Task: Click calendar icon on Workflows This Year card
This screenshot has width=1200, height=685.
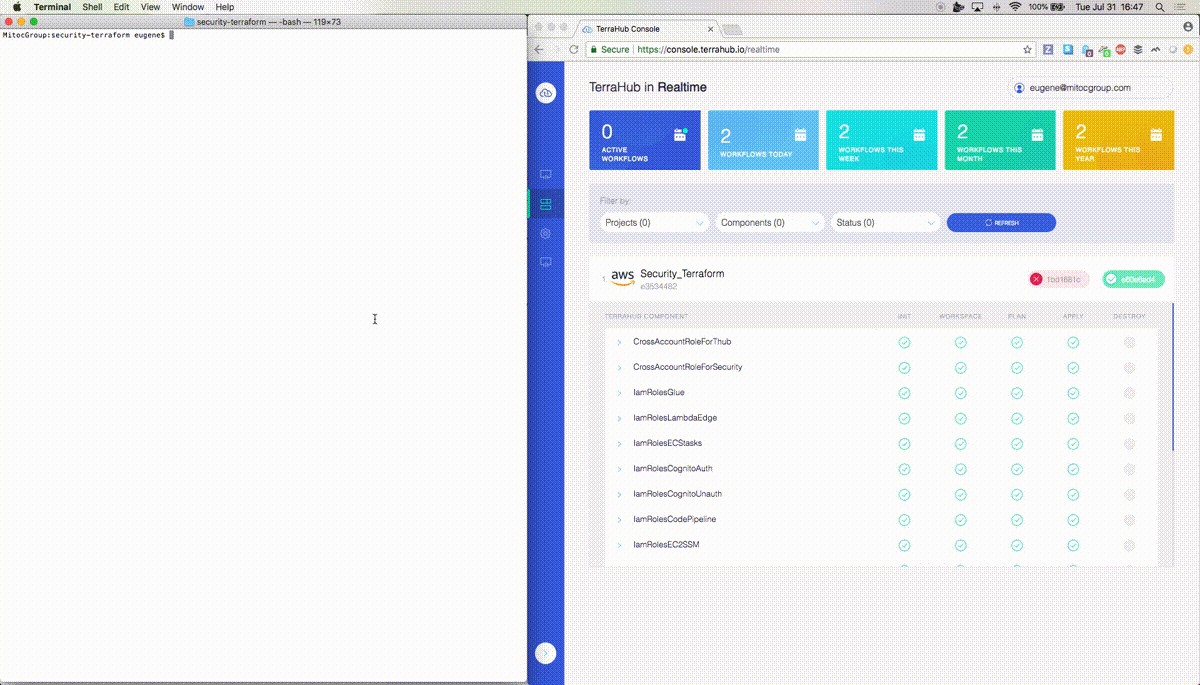Action: (1155, 134)
